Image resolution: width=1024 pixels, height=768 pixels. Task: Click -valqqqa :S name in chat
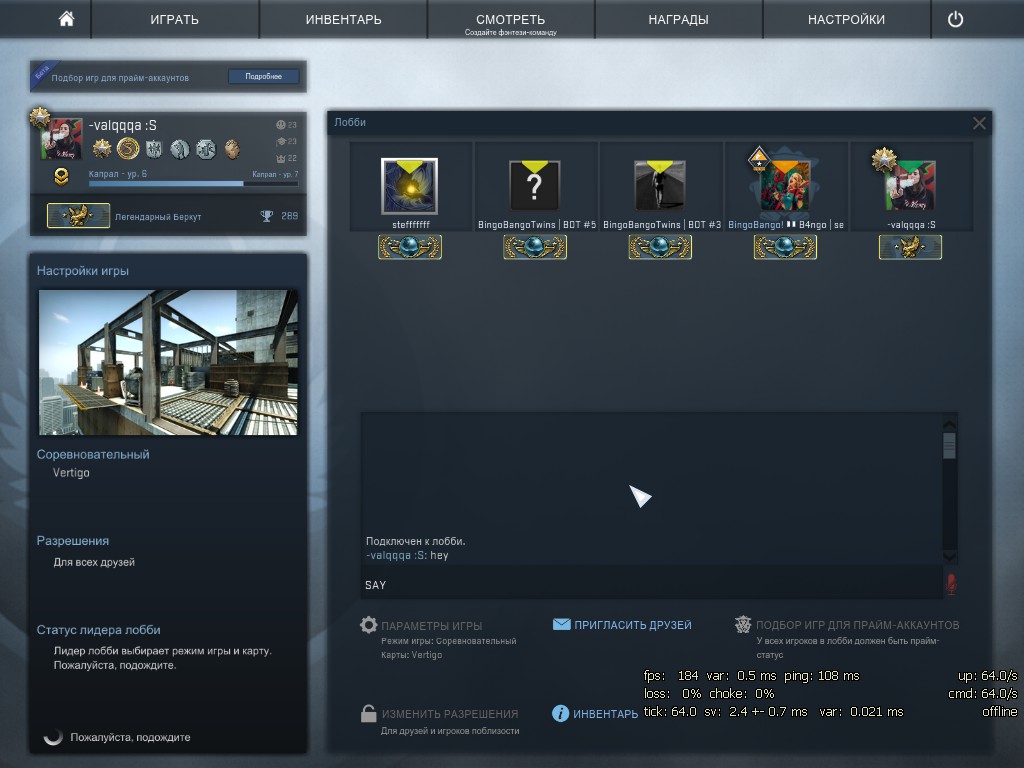pos(396,555)
